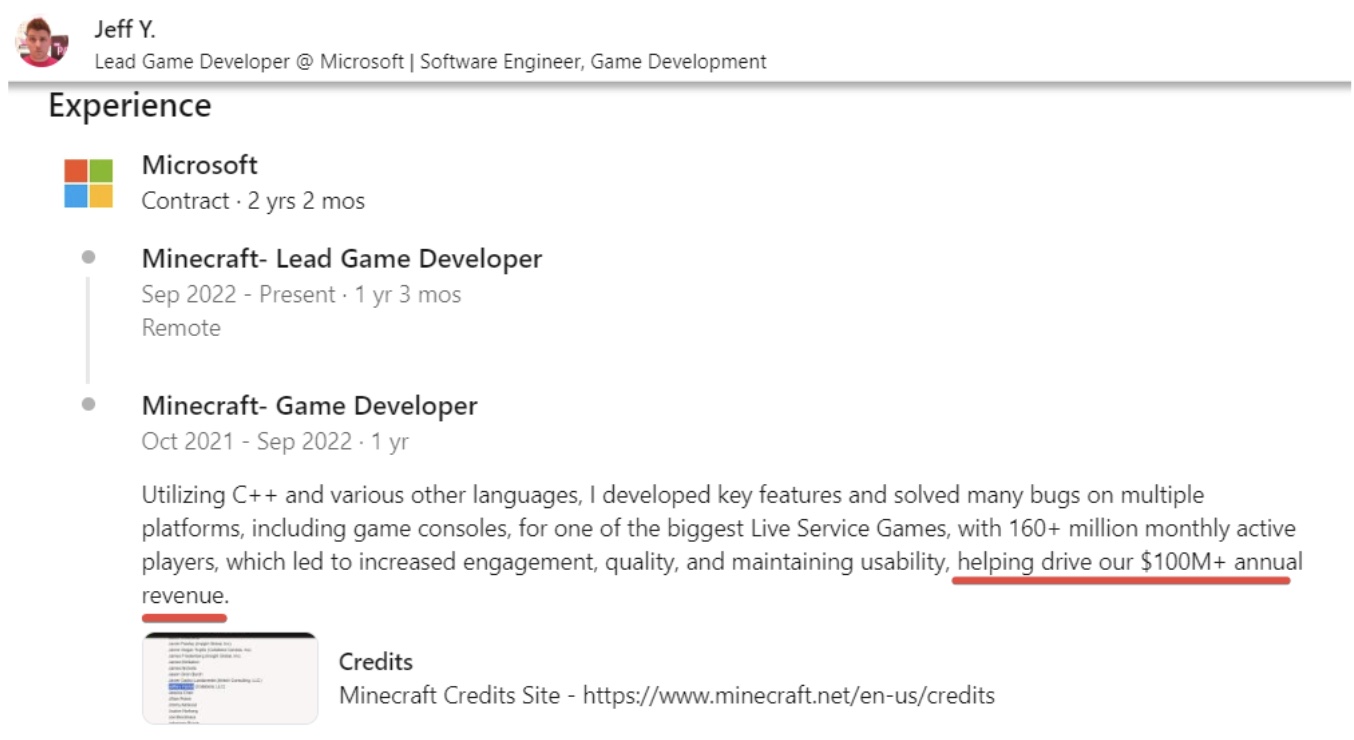Click Jeff Y.'s profile avatar photo

pos(42,43)
